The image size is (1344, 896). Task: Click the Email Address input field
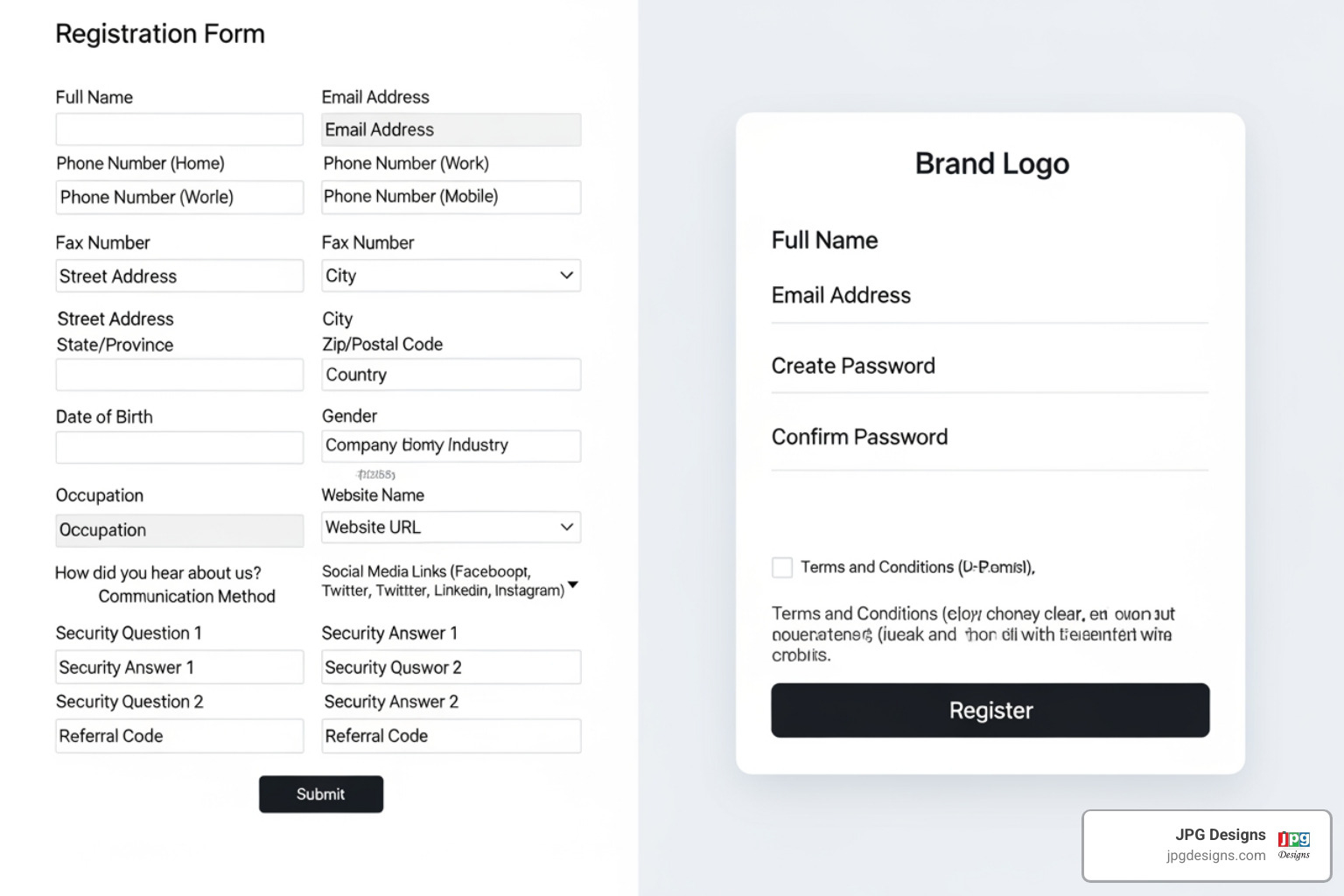click(451, 129)
